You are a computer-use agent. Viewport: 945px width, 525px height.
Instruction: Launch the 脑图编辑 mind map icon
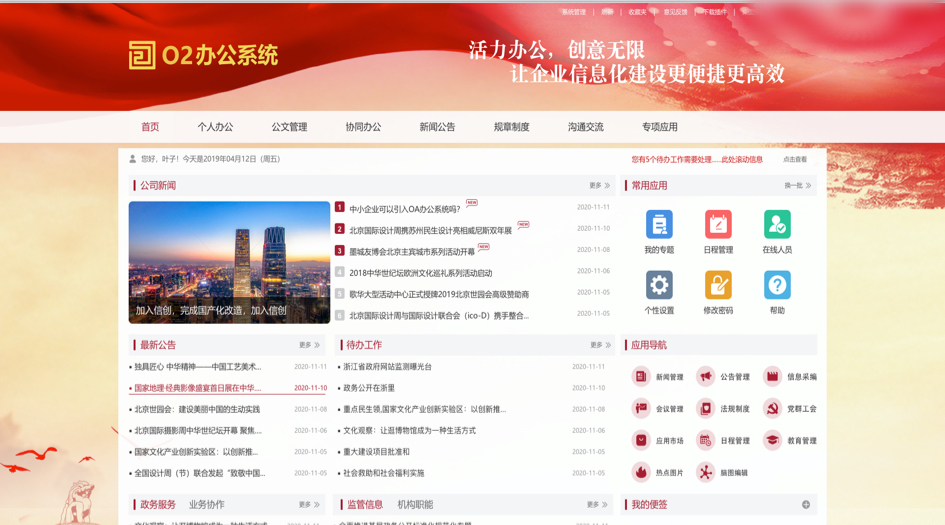706,472
